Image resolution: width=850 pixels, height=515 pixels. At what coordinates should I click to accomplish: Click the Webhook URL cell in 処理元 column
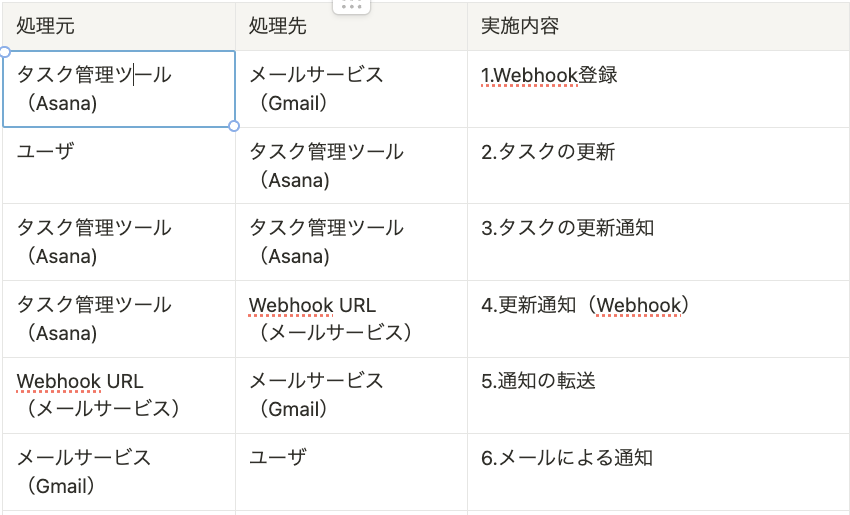coord(119,395)
